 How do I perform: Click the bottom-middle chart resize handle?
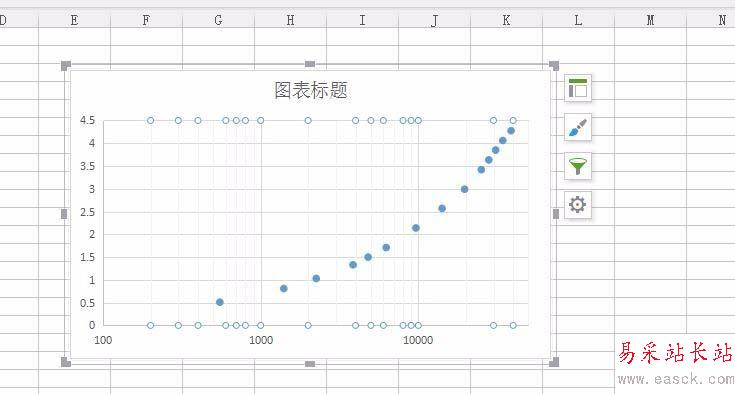[x=310, y=364]
